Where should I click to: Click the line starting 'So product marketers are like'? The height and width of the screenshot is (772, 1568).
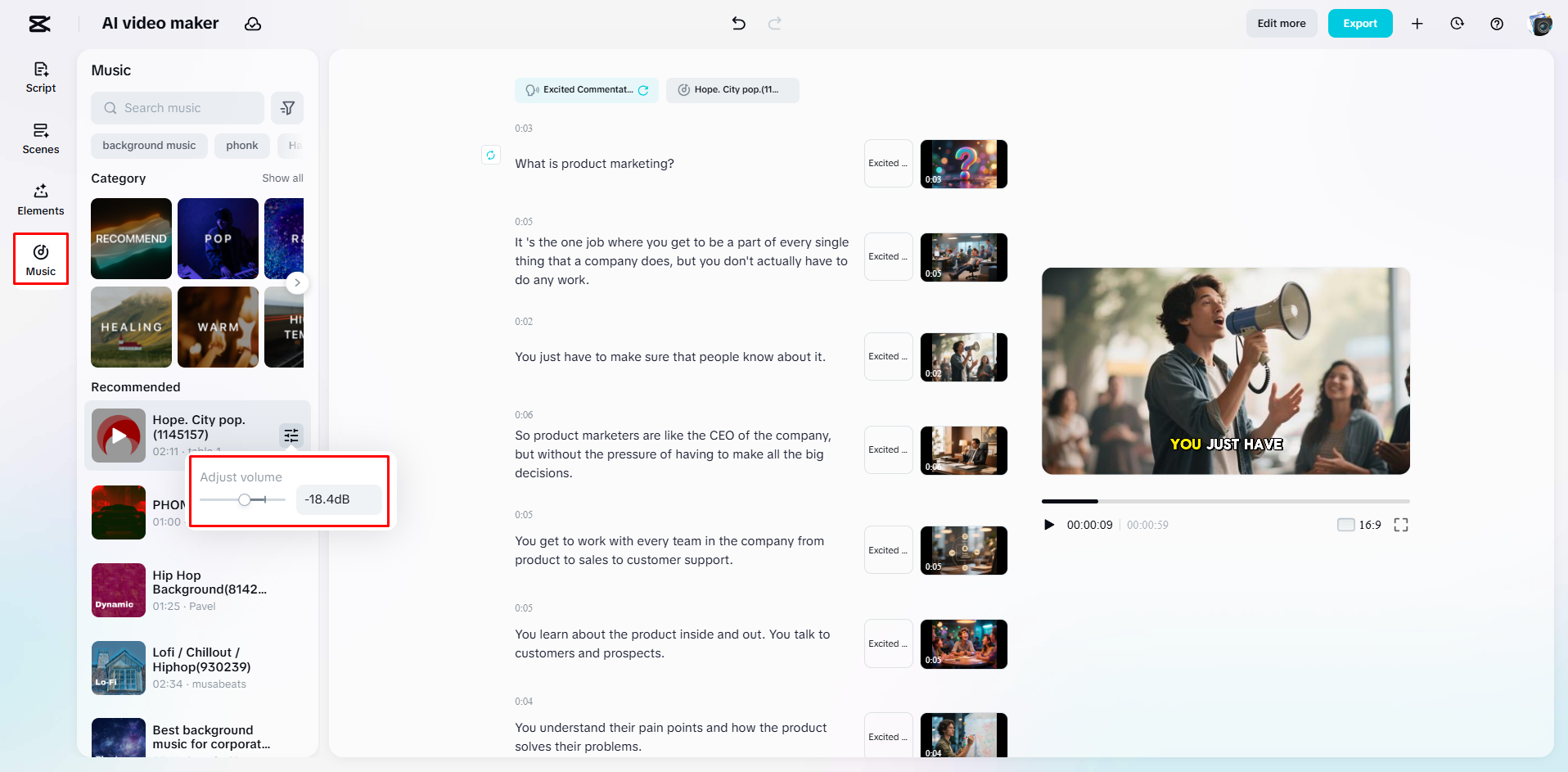click(673, 454)
